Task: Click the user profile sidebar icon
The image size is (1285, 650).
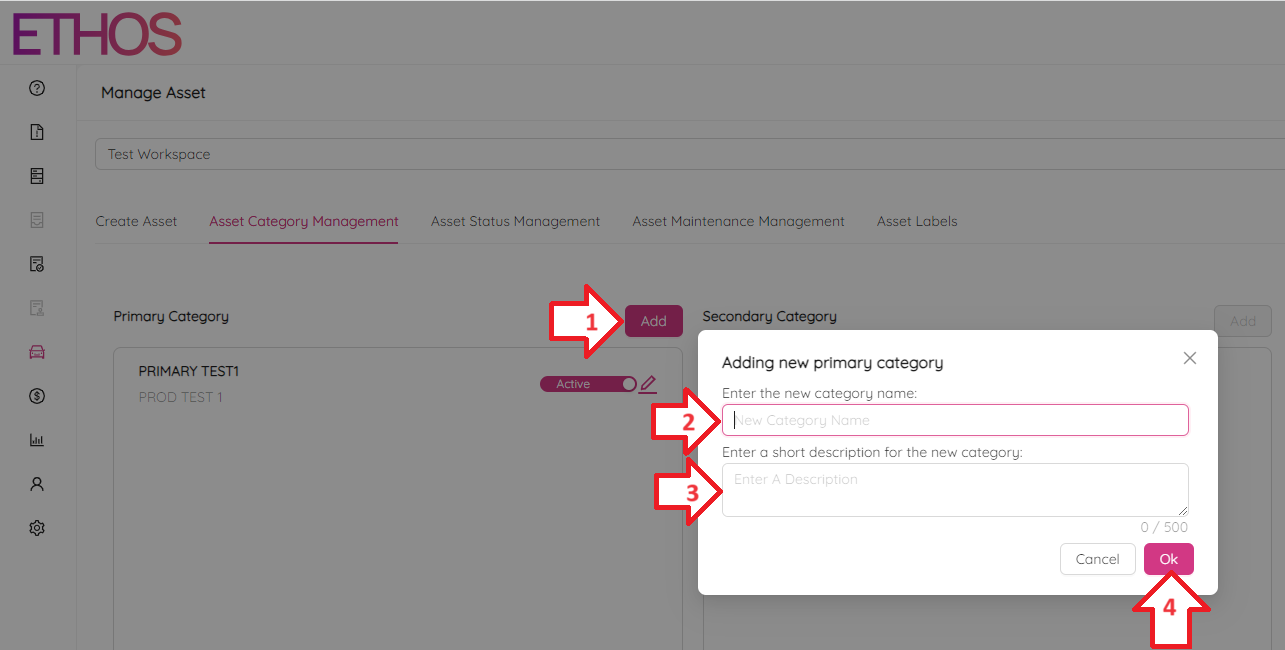Action: 37,484
